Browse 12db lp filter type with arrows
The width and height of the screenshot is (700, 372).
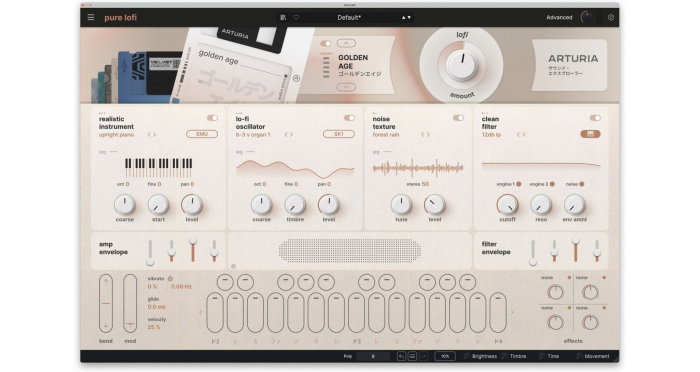(521, 134)
